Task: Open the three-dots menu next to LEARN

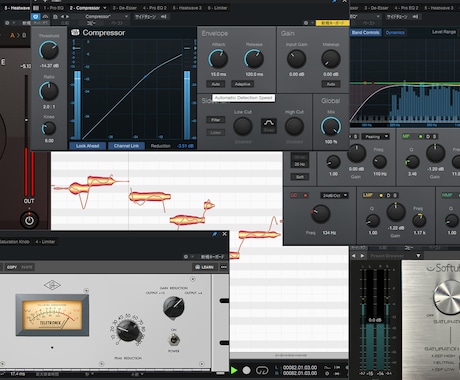Action: pos(223,267)
